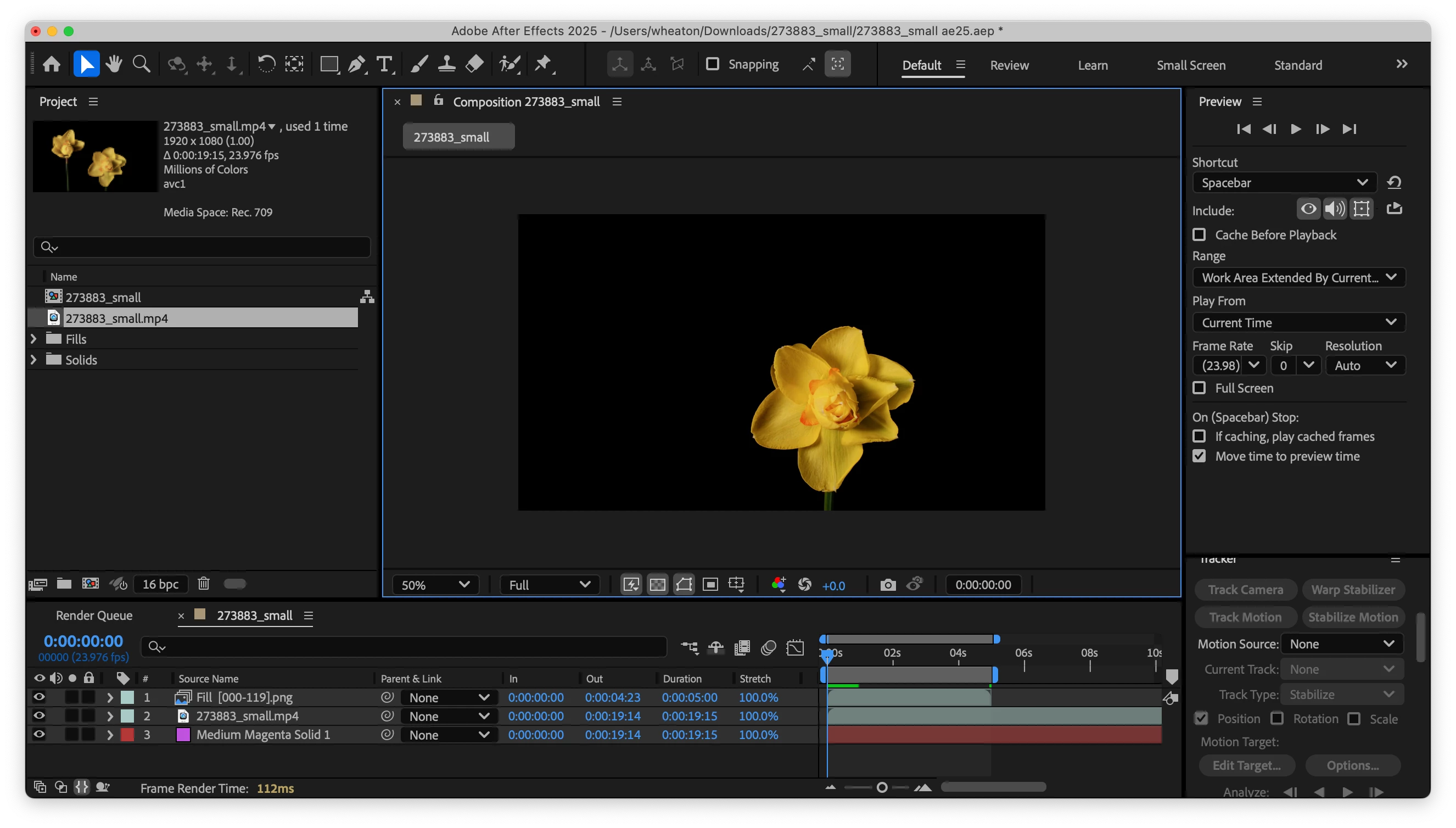Pick the Puppet Pin tool
Screen dimensions: 1456x828
(543, 64)
